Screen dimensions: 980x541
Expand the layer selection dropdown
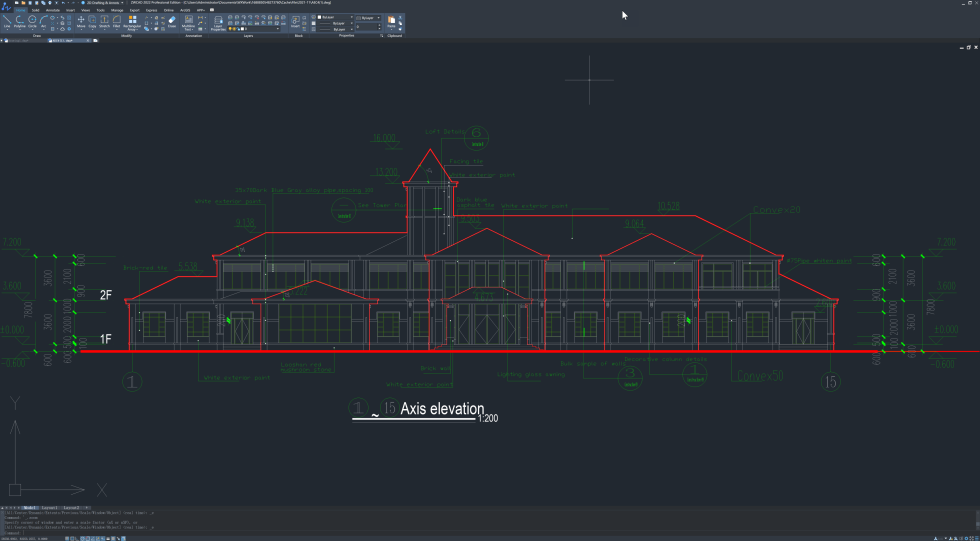pos(252,29)
